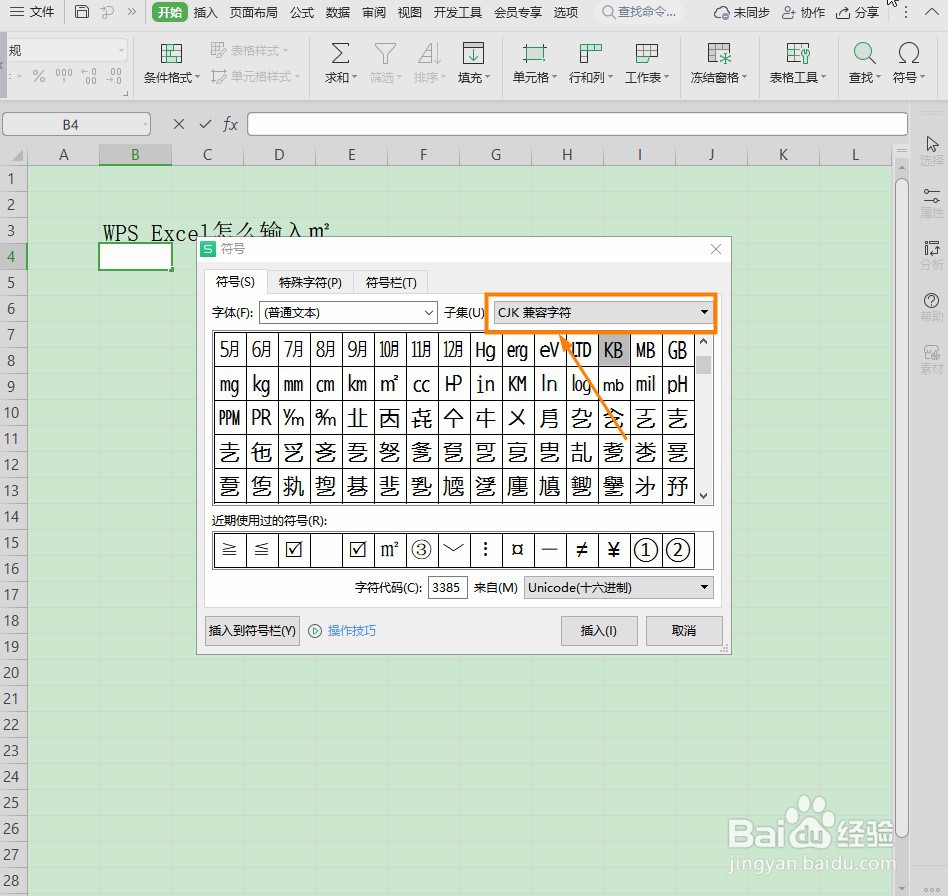This screenshot has width=948, height=896.
Task: Click the 字符代码 input field
Action: 447,588
